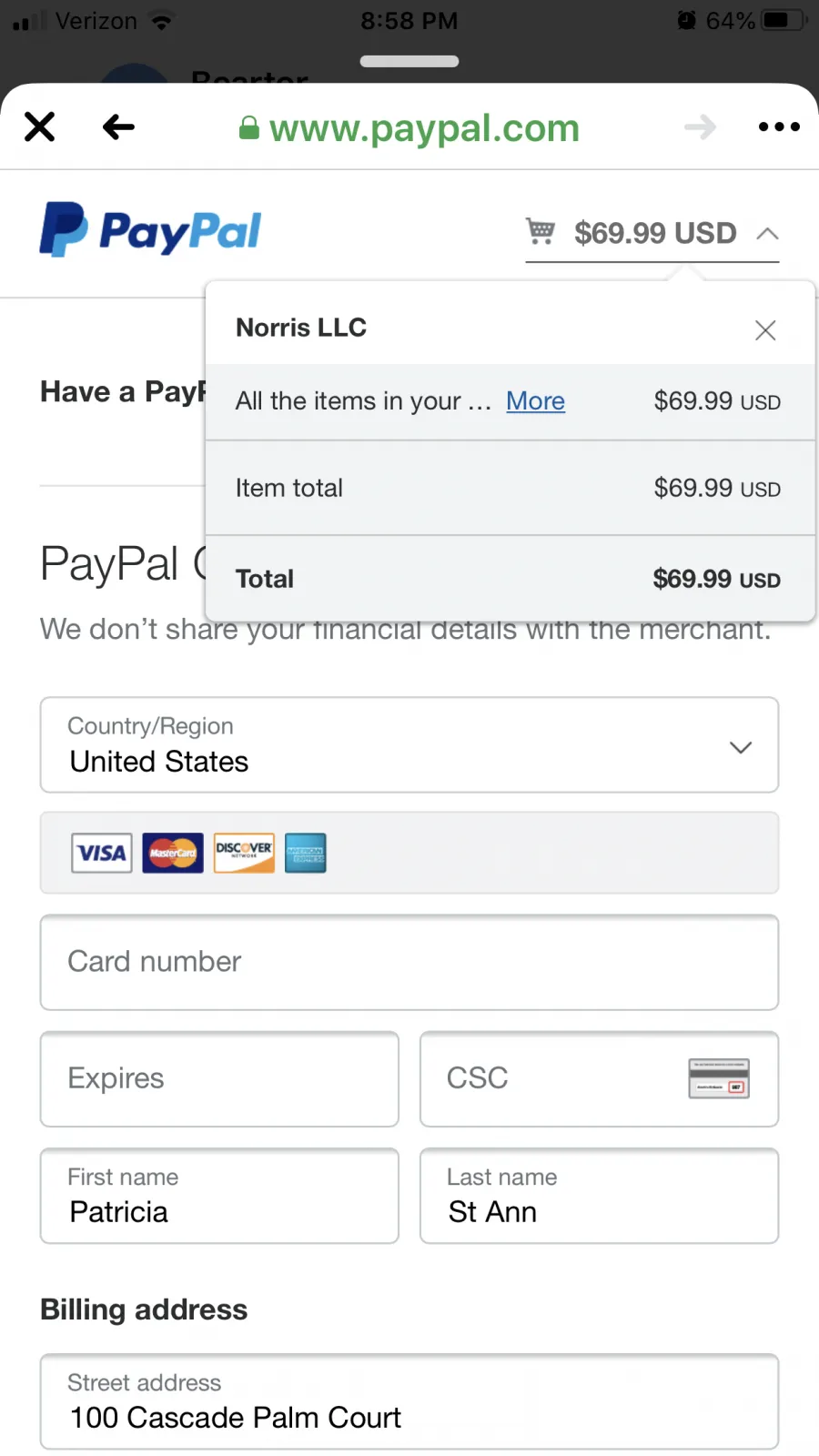Edit the First name field with Patricia
This screenshot has height=1456, width=819.
tap(219, 1195)
